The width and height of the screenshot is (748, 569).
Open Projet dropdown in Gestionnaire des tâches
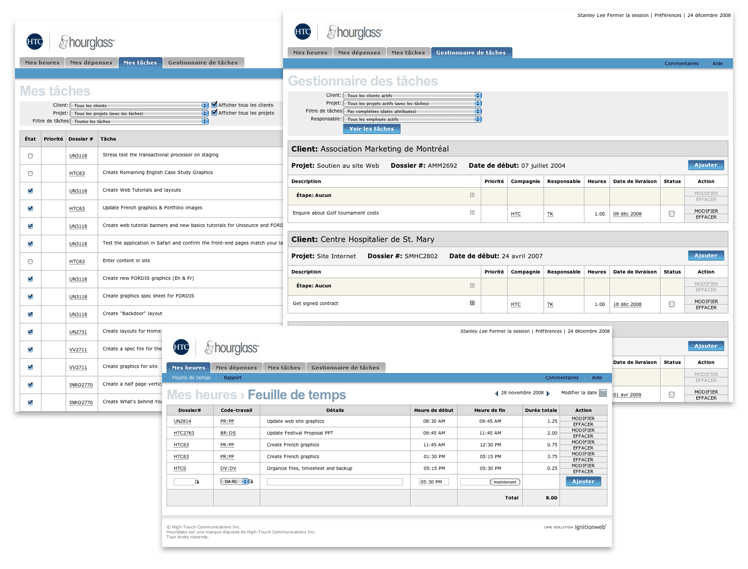point(412,103)
